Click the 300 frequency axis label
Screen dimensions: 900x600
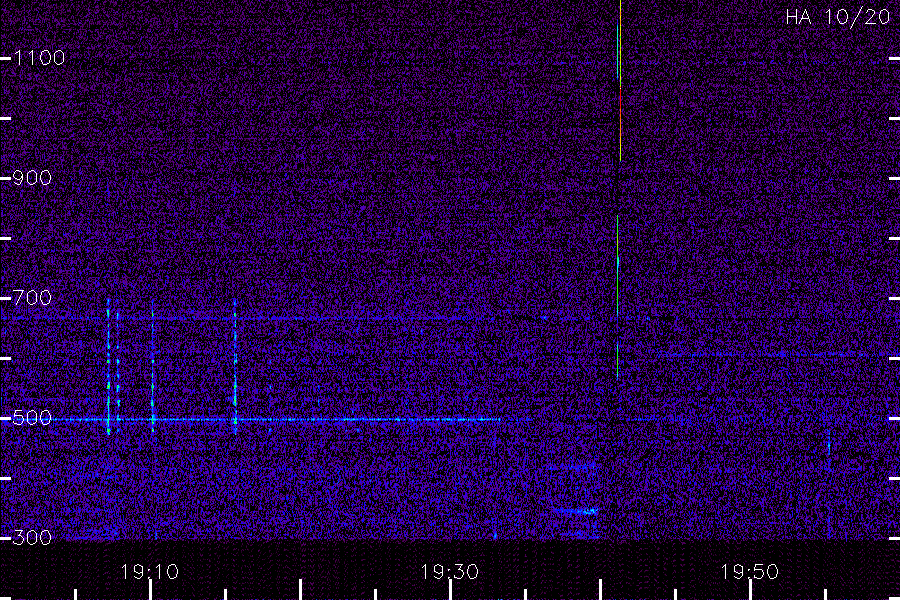(x=32, y=537)
